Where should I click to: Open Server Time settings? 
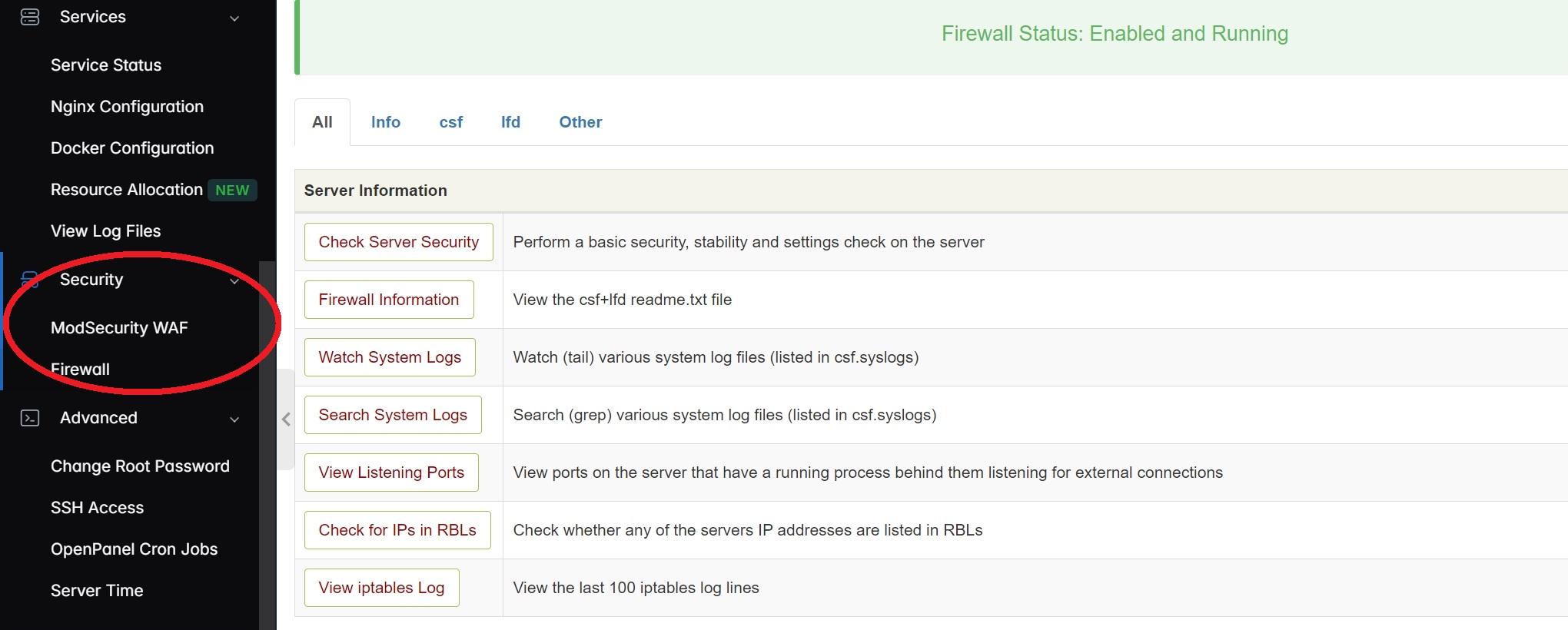(x=97, y=591)
